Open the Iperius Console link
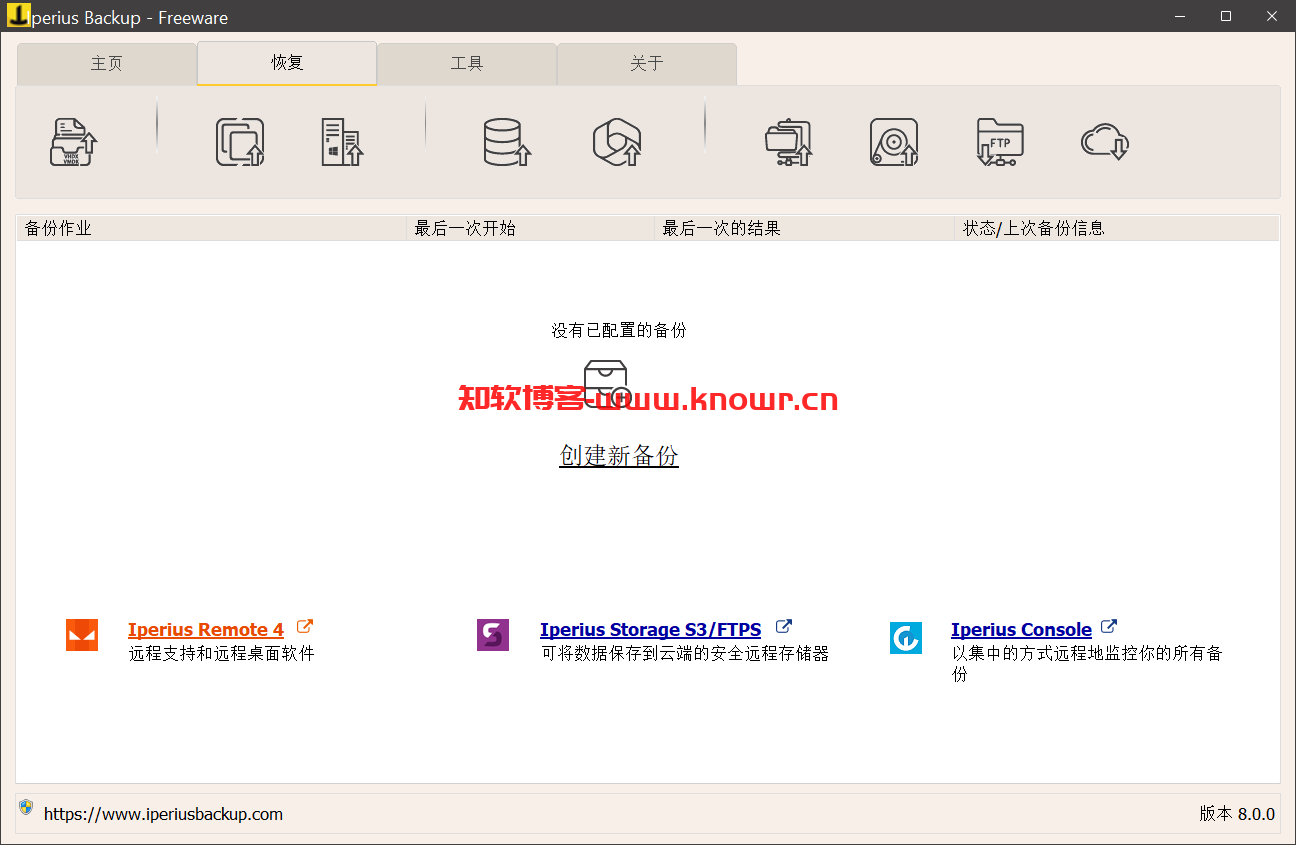This screenshot has width=1296, height=845. (x=1021, y=630)
